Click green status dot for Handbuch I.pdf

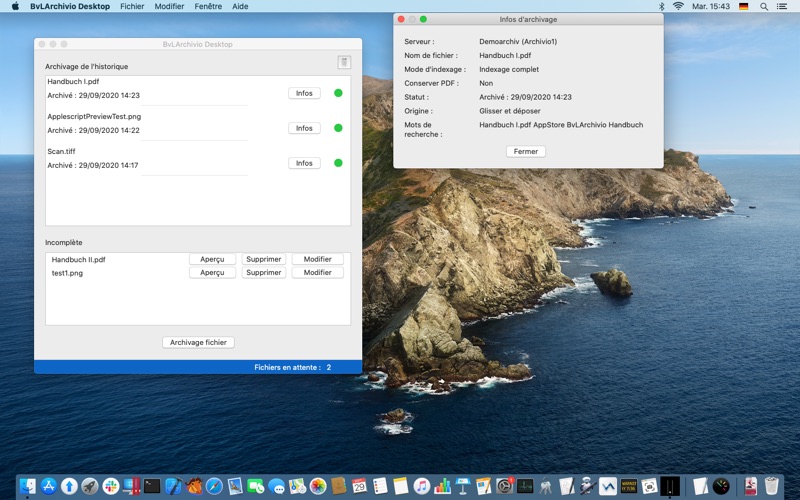pos(338,93)
